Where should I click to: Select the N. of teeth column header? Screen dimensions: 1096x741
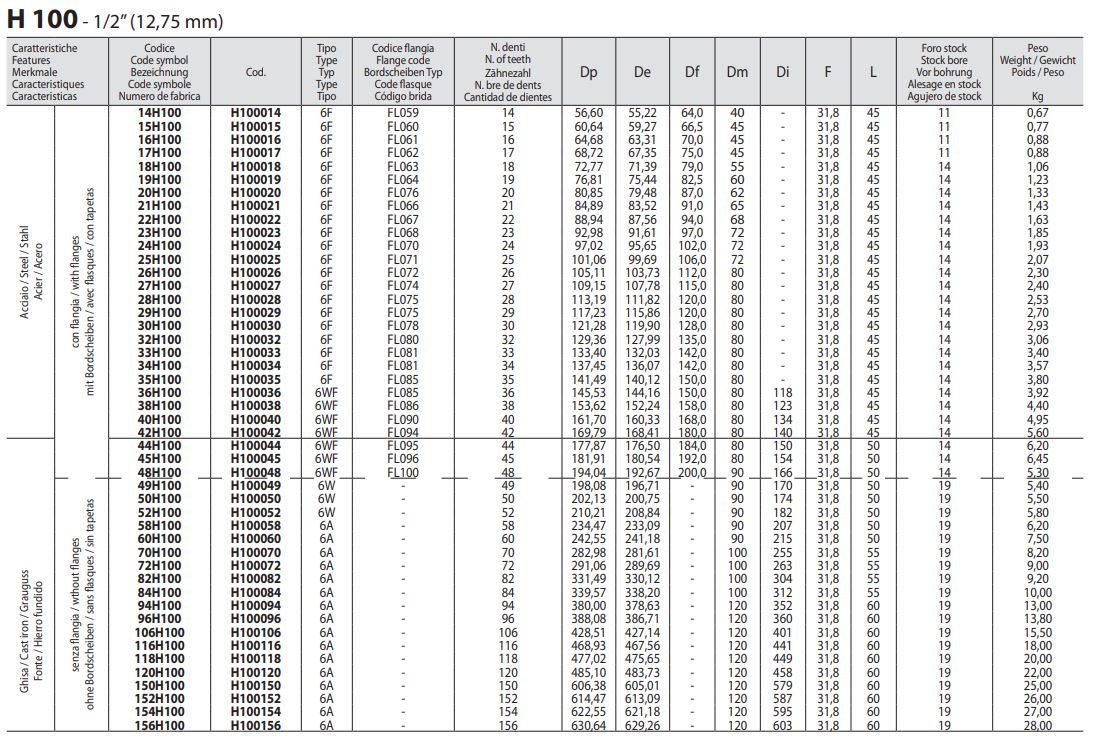click(508, 72)
